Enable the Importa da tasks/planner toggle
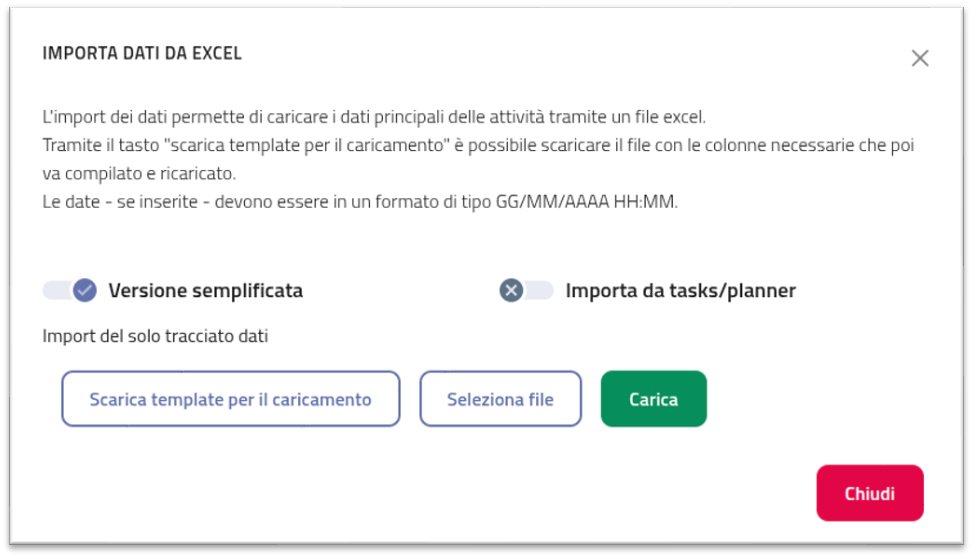 coord(526,290)
